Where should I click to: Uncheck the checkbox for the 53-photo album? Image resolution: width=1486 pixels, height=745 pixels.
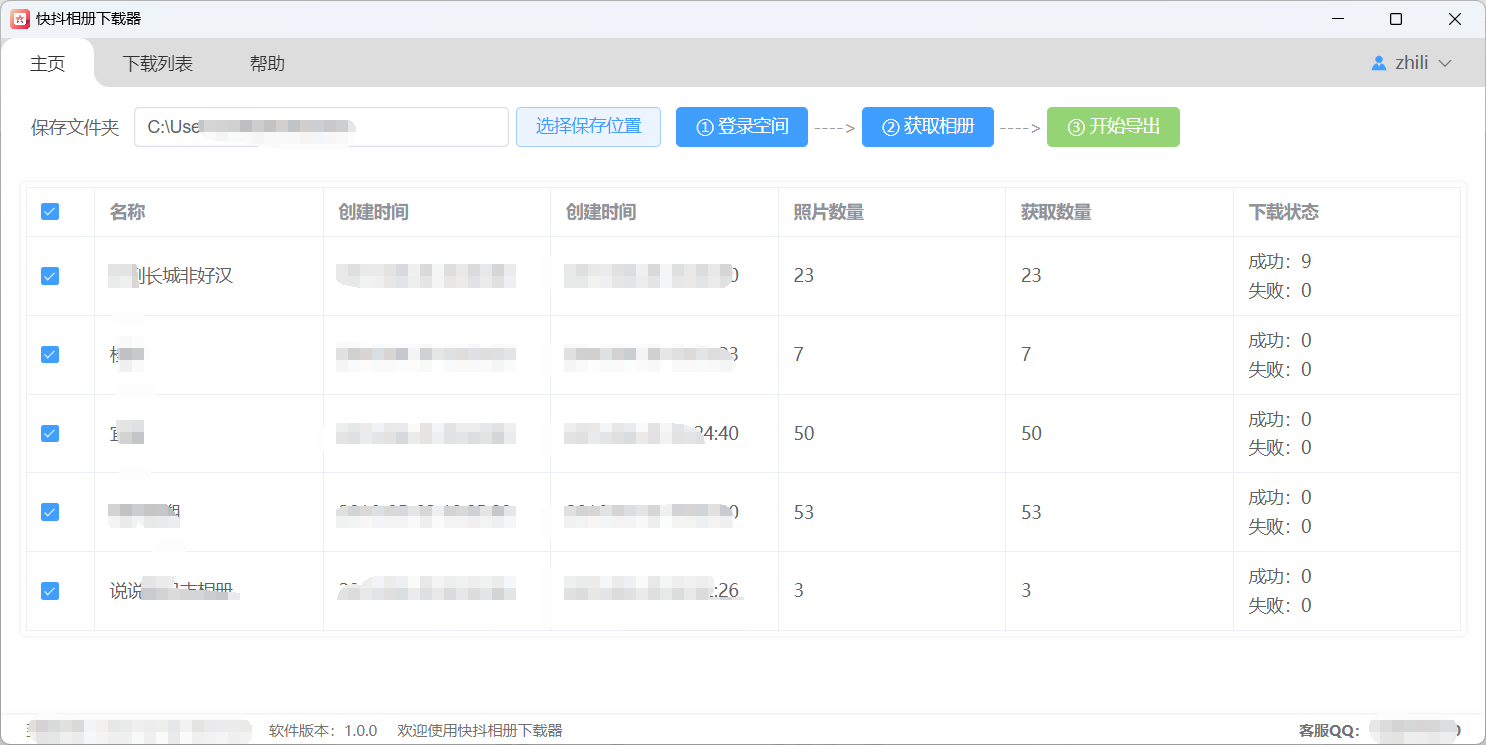coord(50,512)
